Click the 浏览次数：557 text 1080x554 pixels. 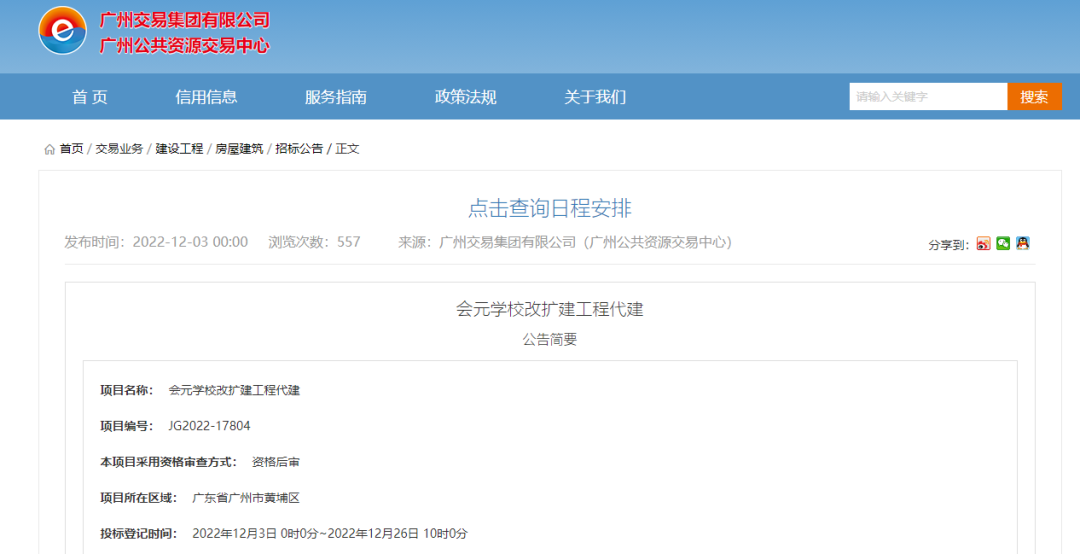pyautogui.click(x=314, y=243)
